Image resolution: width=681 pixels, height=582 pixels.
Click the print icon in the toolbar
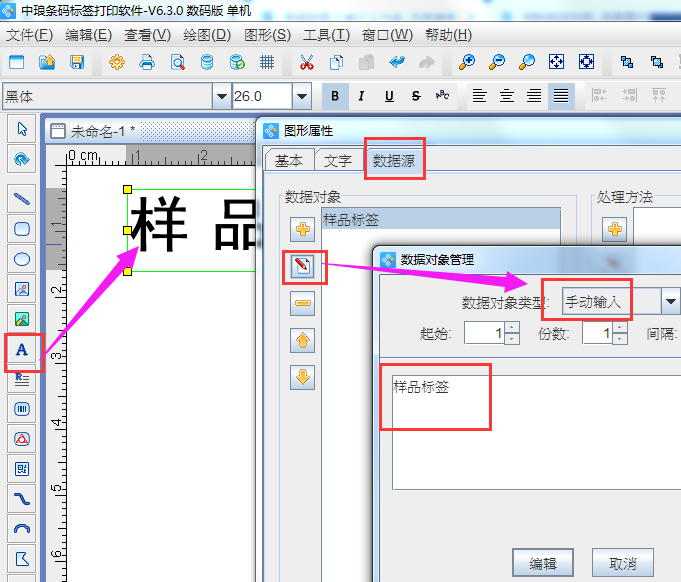pyautogui.click(x=147, y=62)
